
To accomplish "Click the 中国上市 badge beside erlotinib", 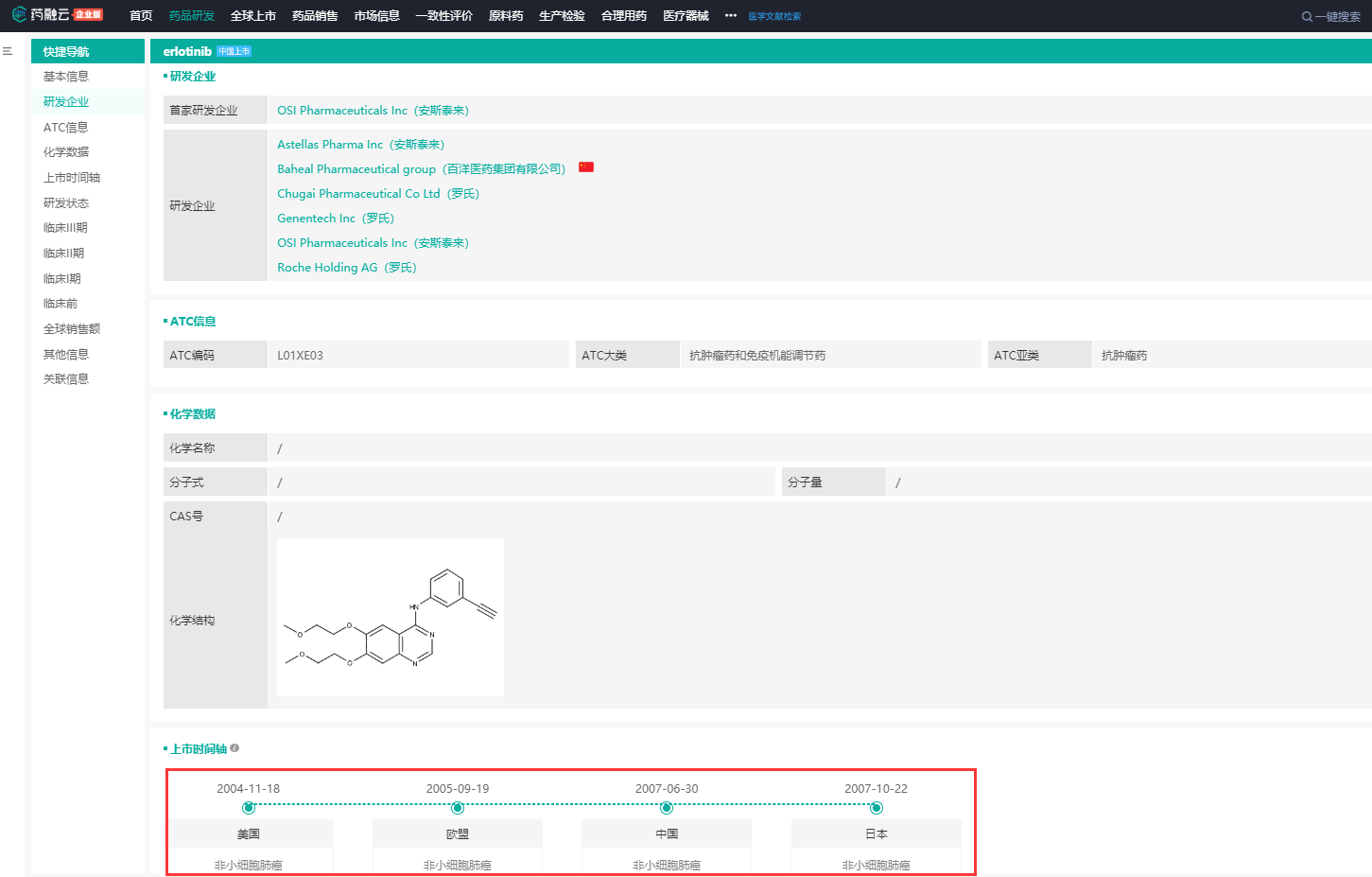I will coord(234,51).
